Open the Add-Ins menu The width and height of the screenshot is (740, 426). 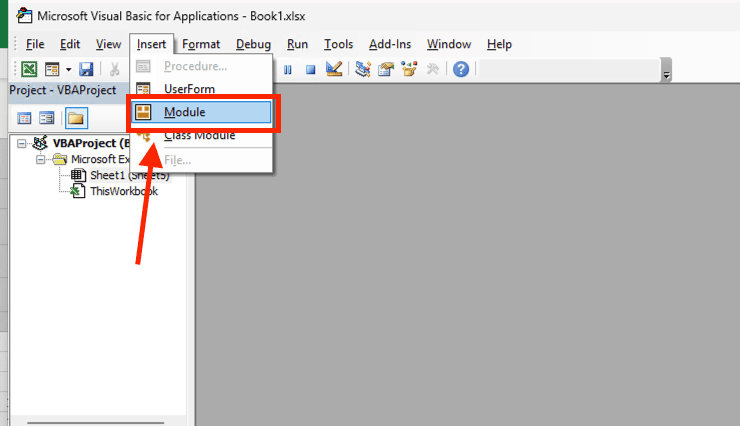[x=390, y=44]
